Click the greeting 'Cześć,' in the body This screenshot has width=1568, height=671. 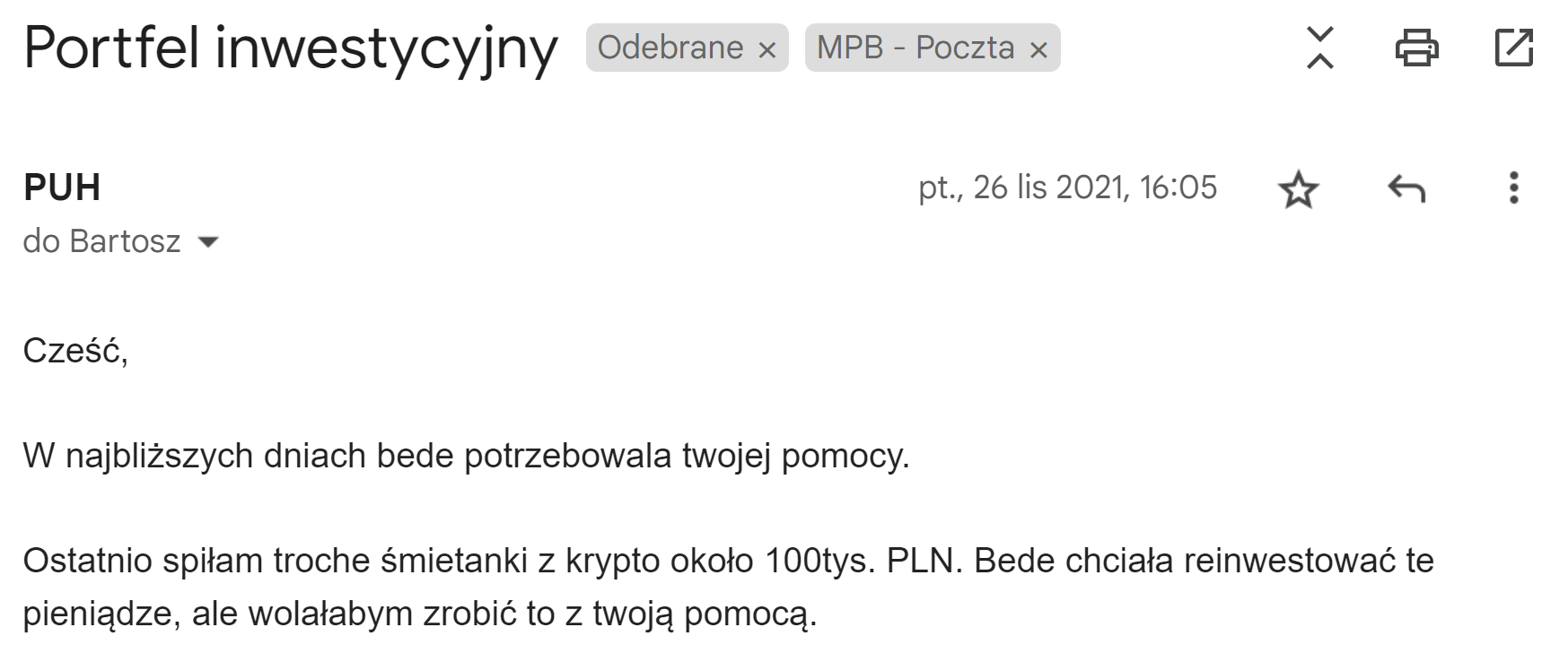pyautogui.click(x=75, y=350)
